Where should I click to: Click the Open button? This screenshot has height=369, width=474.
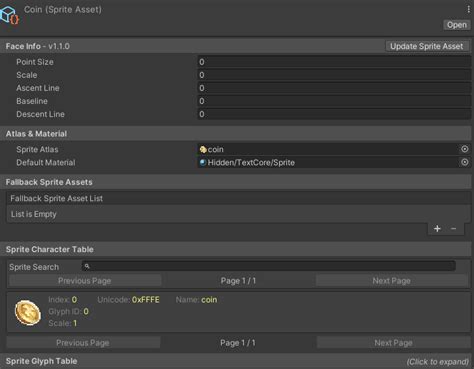point(457,25)
